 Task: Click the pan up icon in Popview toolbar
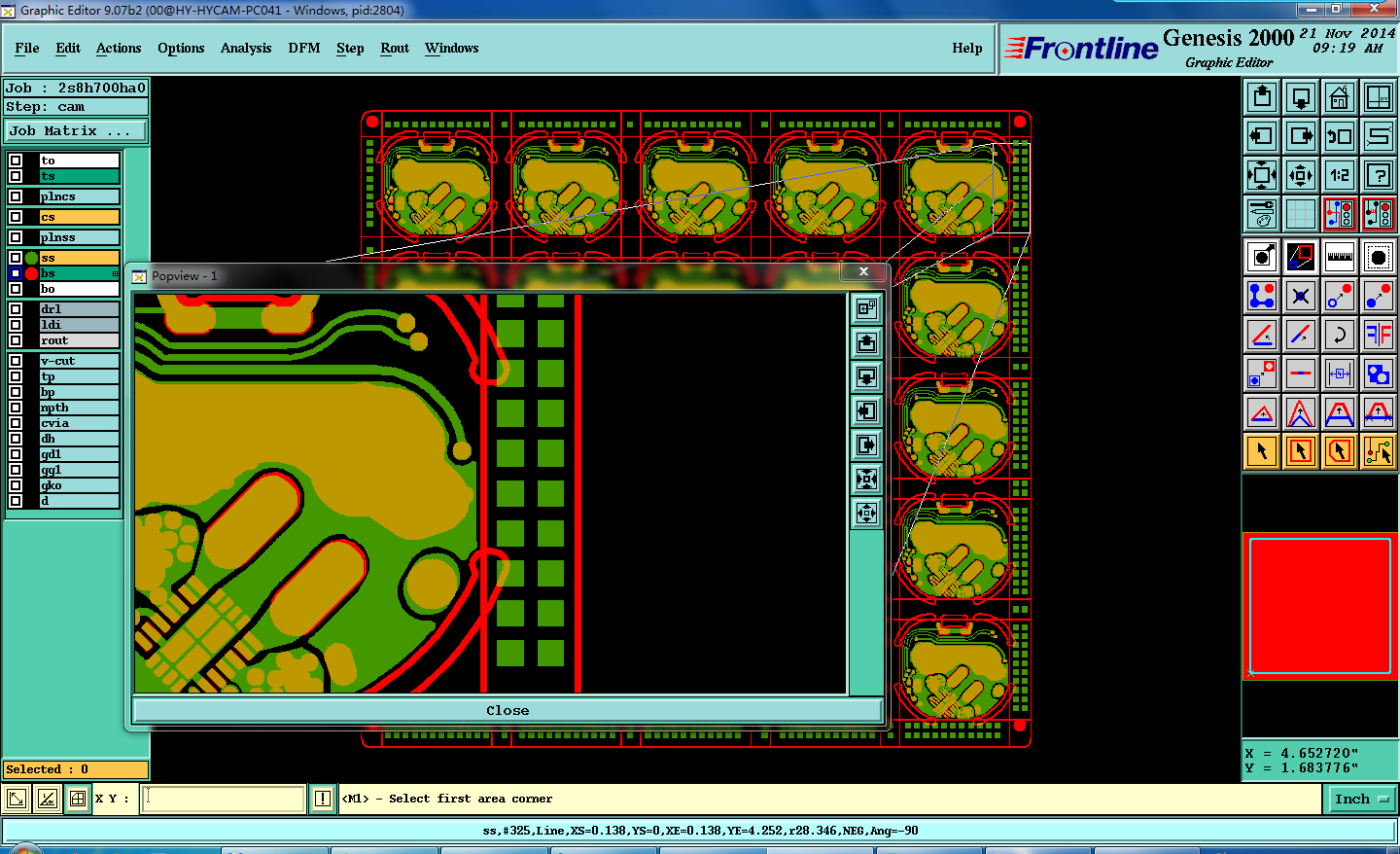(x=866, y=342)
